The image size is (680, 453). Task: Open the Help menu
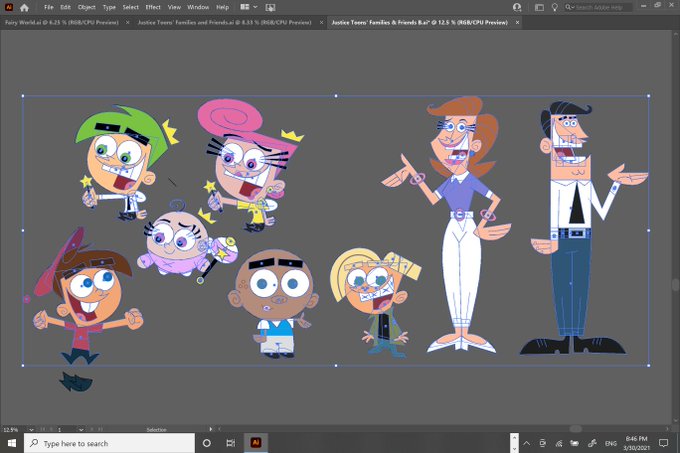[x=222, y=7]
